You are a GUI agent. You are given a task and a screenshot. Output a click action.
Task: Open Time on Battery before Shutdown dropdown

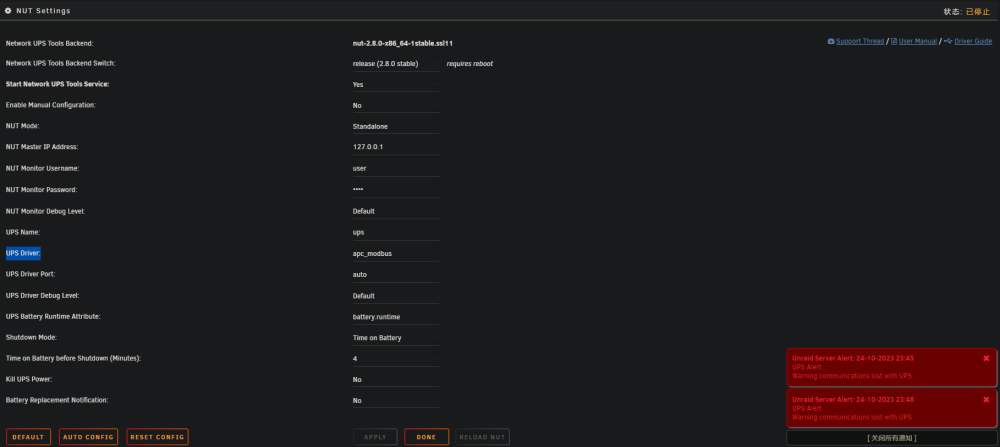coord(395,359)
